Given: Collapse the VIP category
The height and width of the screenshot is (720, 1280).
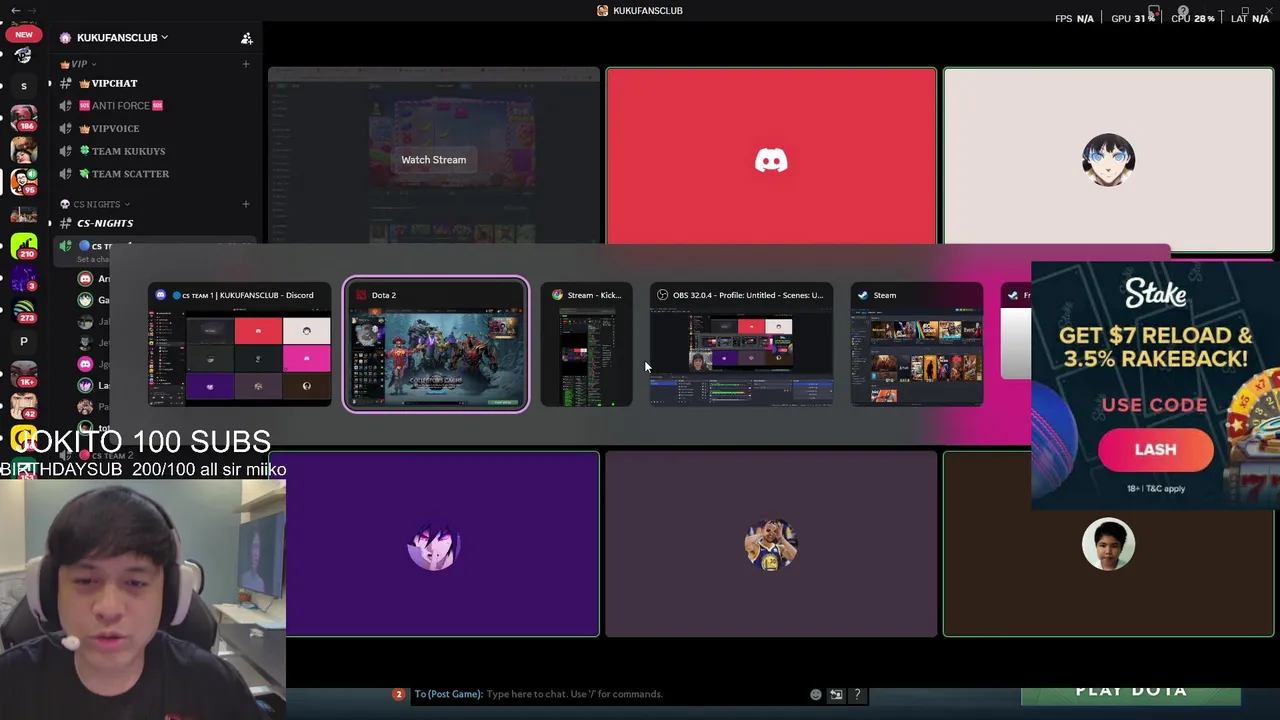Looking at the screenshot, I should pos(78,64).
